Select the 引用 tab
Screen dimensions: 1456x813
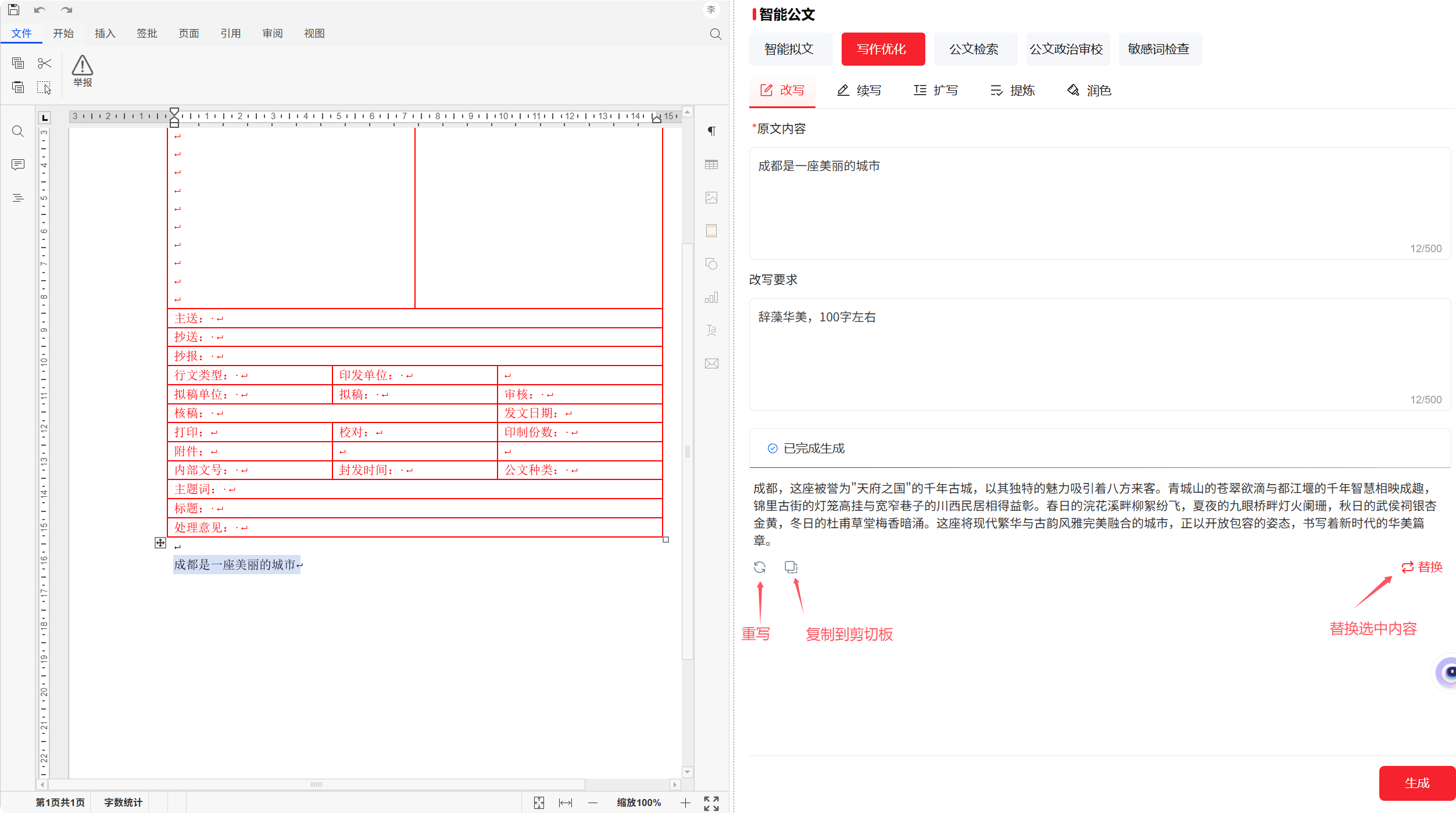231,34
